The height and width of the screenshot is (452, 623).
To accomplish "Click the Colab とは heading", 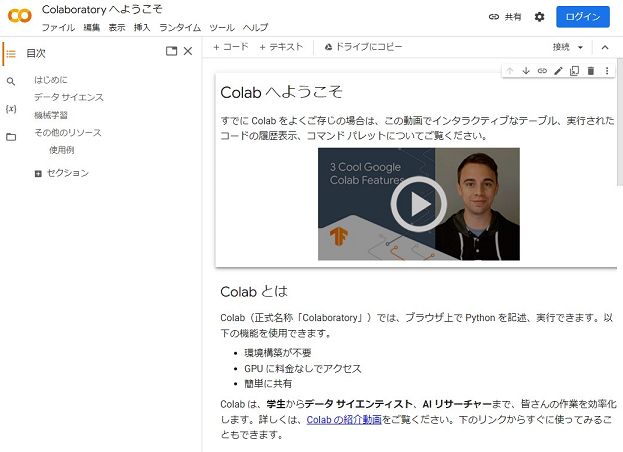I will (254, 292).
